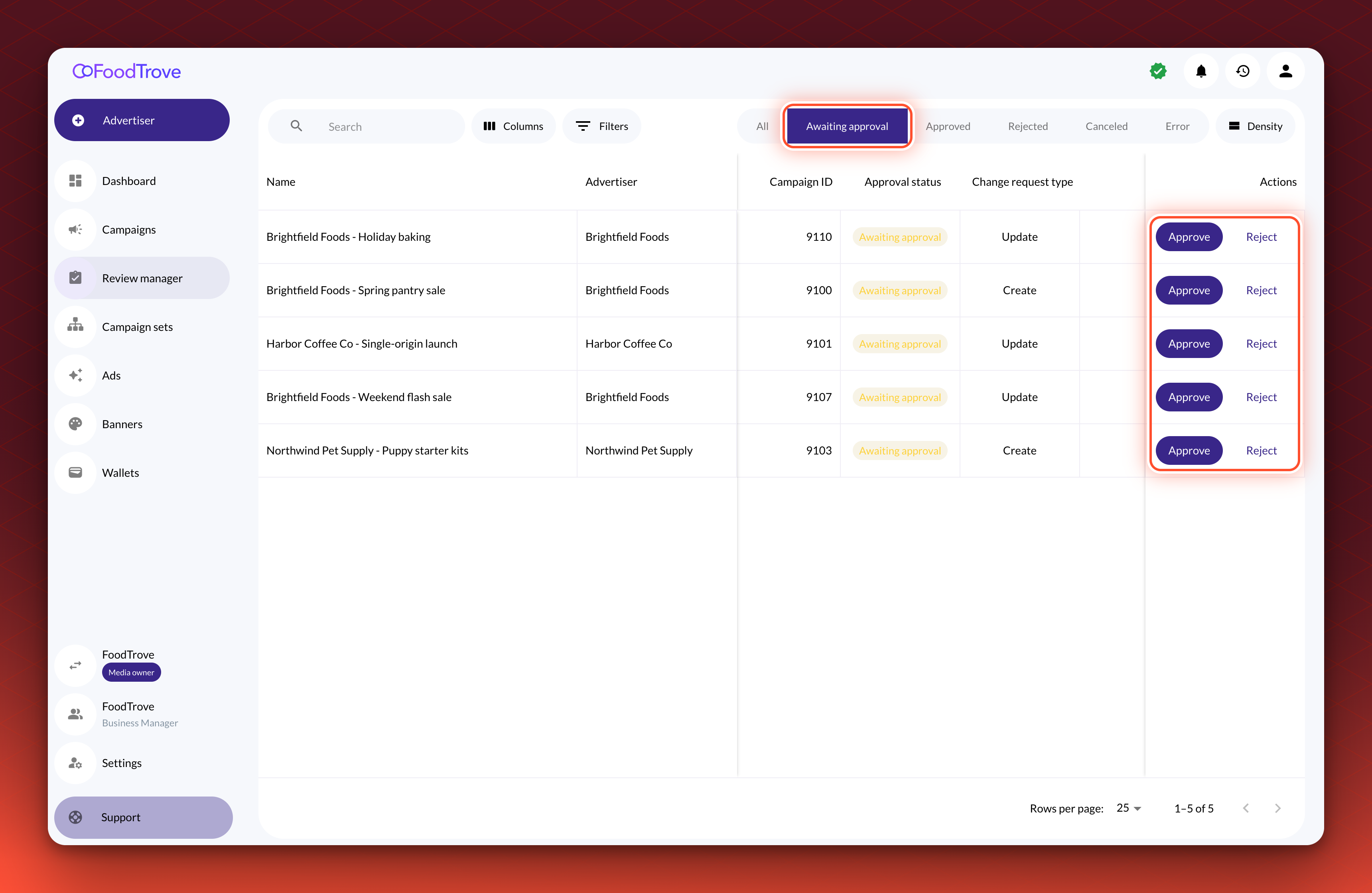Screen dimensions: 1372x893
Task: Click the search magnifier icon
Action: coord(296,126)
